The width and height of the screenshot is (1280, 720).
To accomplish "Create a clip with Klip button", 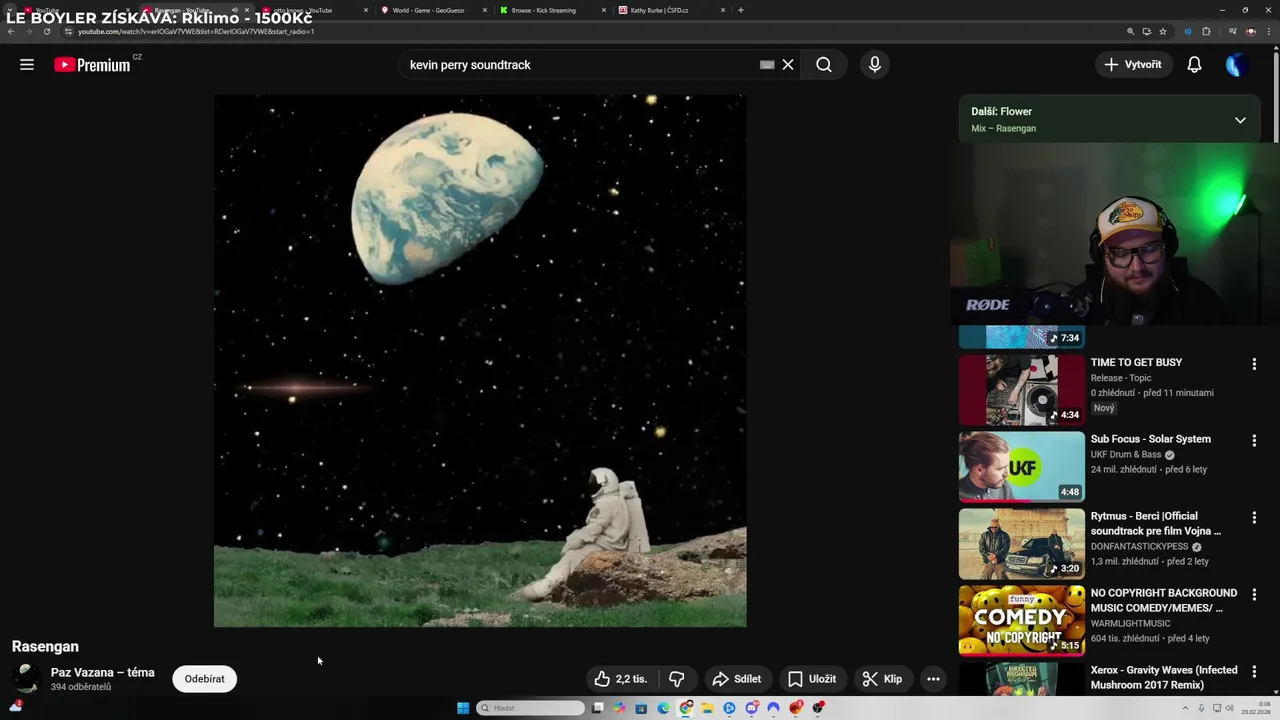I will pyautogui.click(x=882, y=679).
